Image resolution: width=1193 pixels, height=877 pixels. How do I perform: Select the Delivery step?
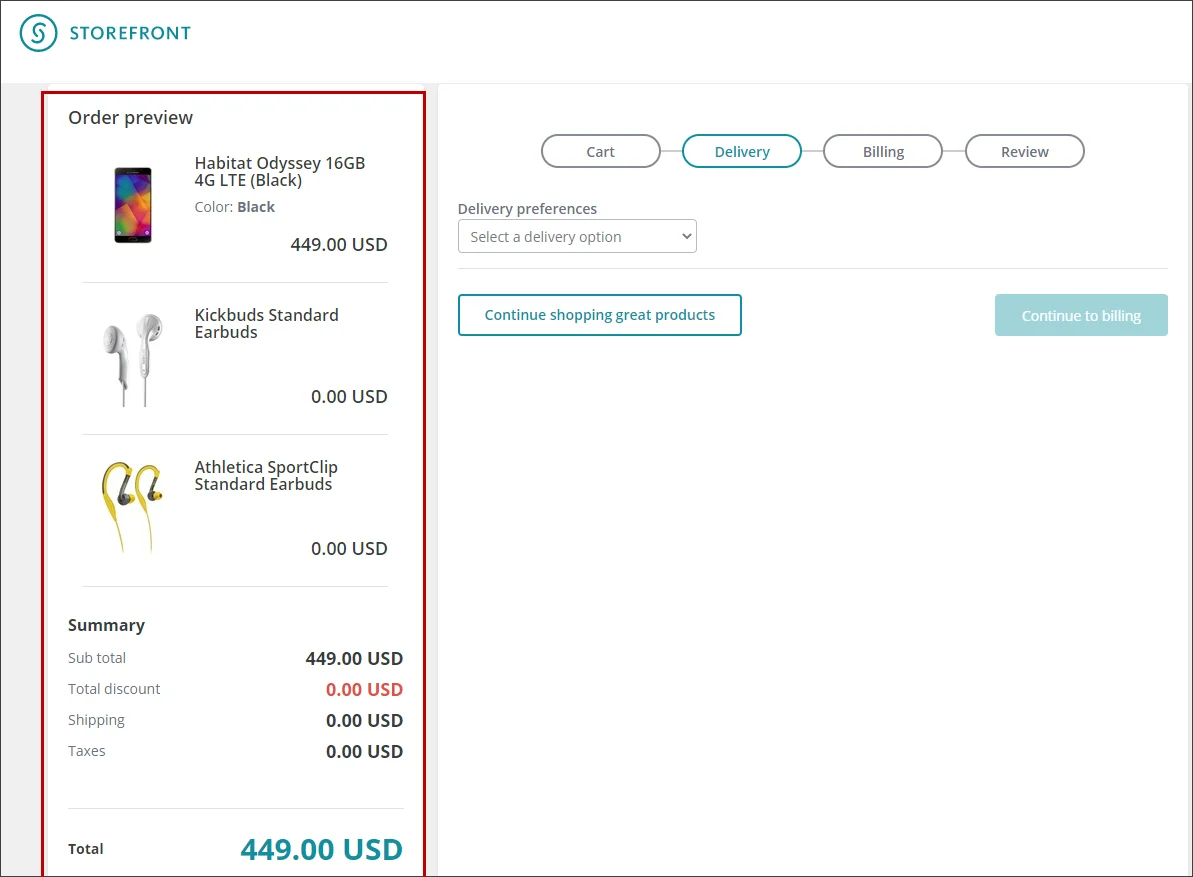(742, 151)
